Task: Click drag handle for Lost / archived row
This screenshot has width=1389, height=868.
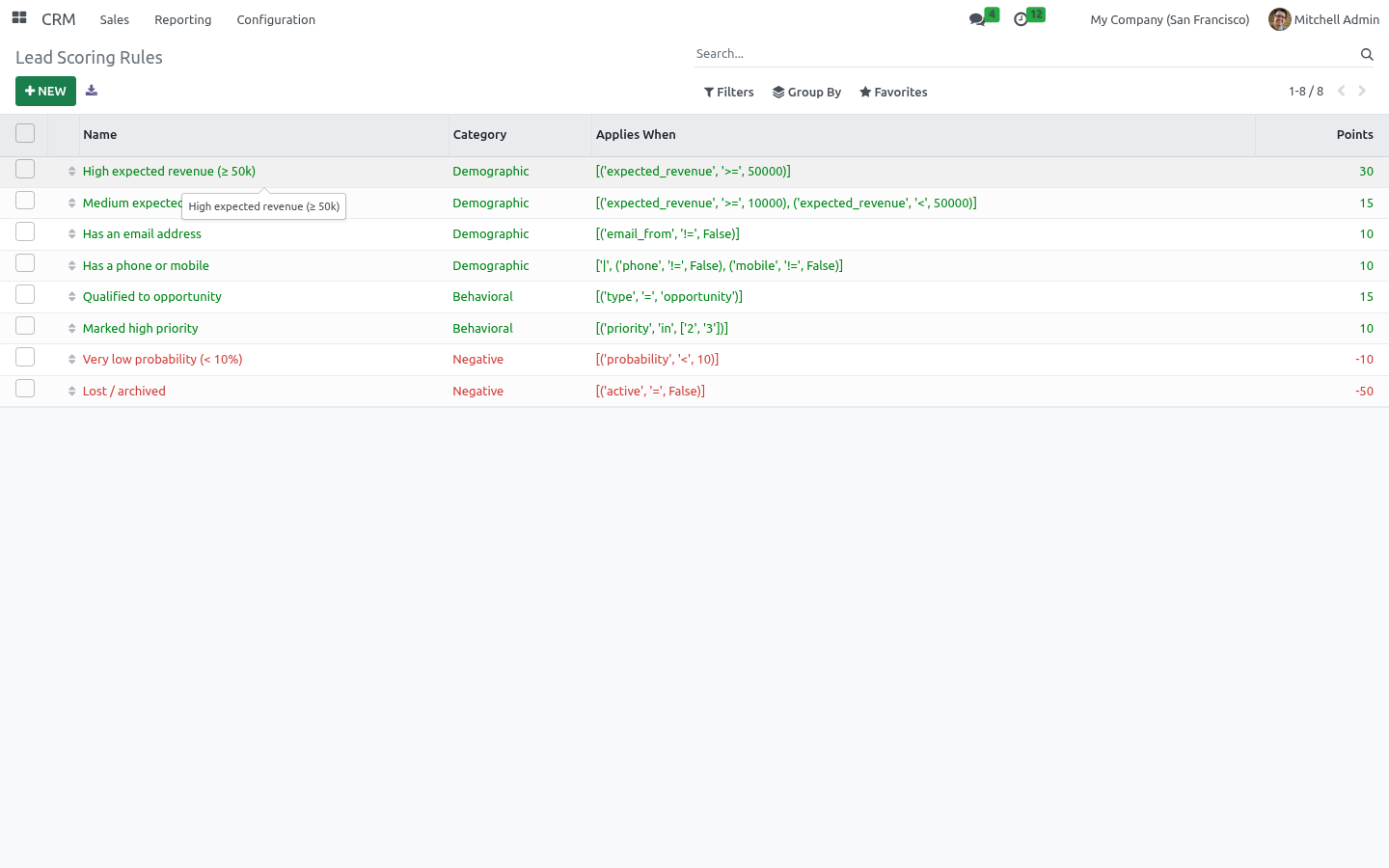Action: [71, 392]
